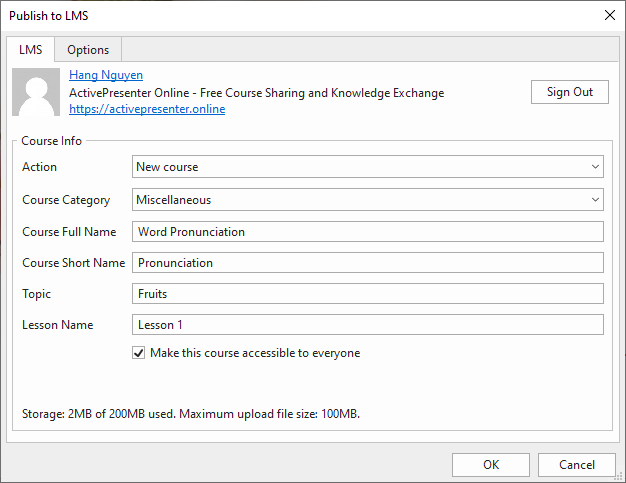The width and height of the screenshot is (626, 483).
Task: Click the Course Short Name label
Action: (x=74, y=263)
